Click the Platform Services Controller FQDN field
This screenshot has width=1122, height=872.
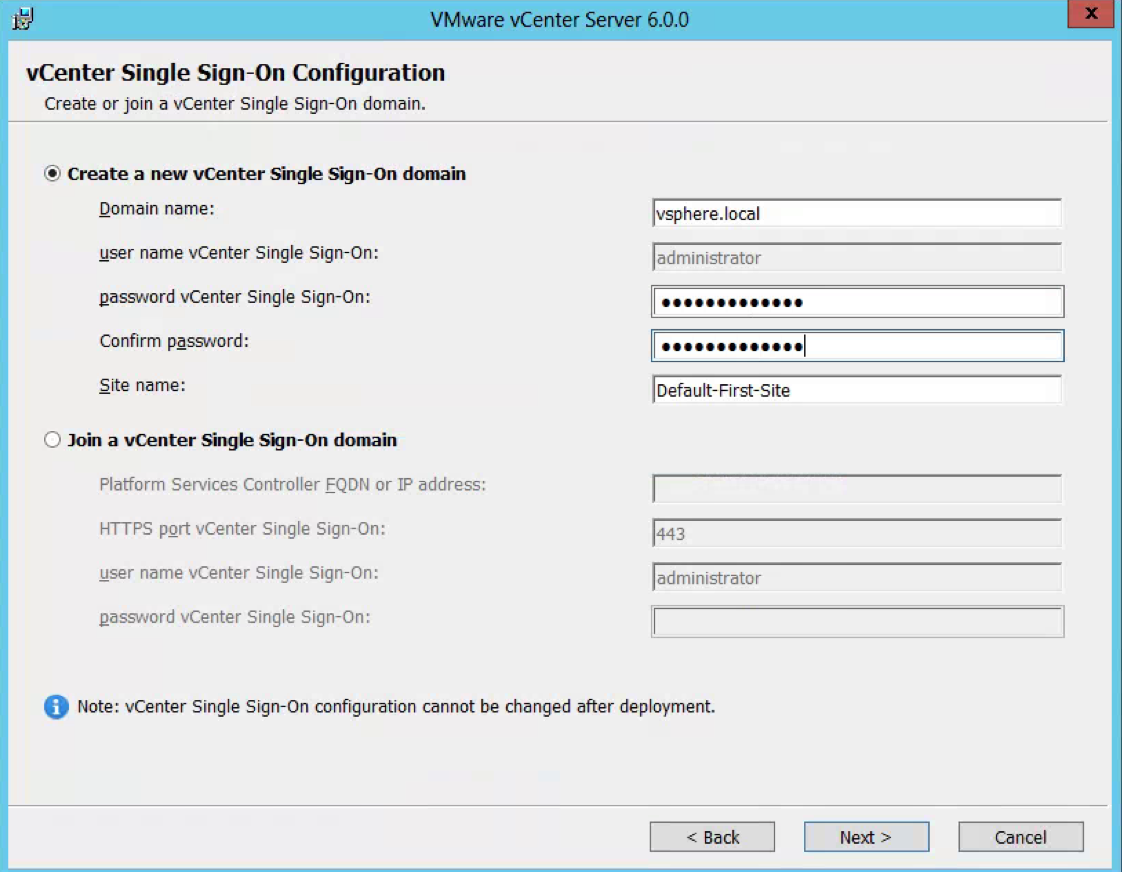tap(857, 489)
